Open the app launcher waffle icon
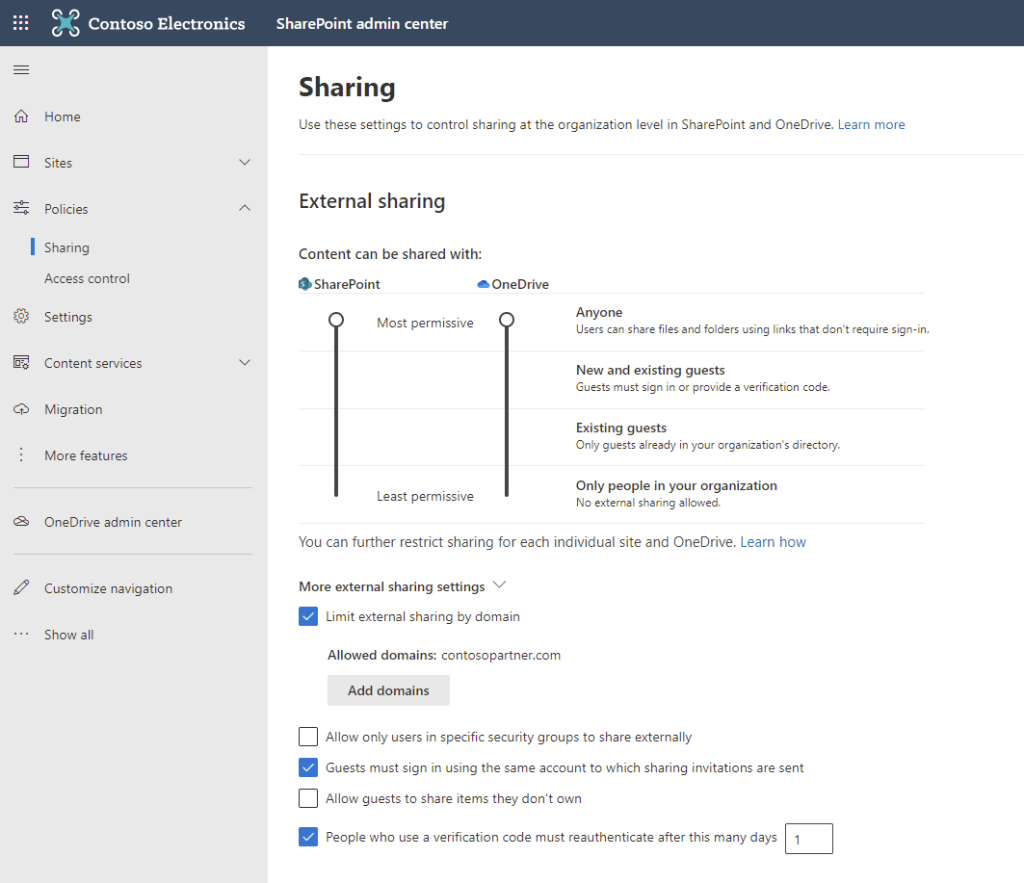The height and width of the screenshot is (883, 1024). tap(21, 23)
